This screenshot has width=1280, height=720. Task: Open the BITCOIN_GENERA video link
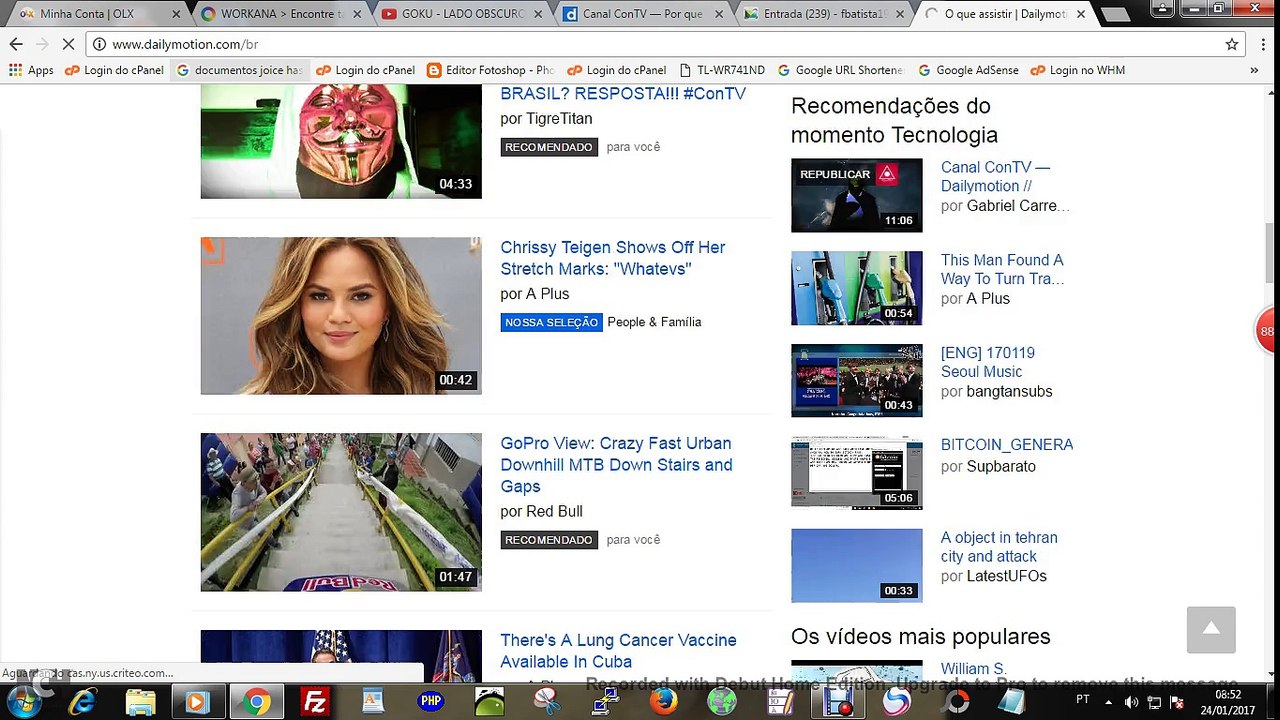tap(1007, 445)
